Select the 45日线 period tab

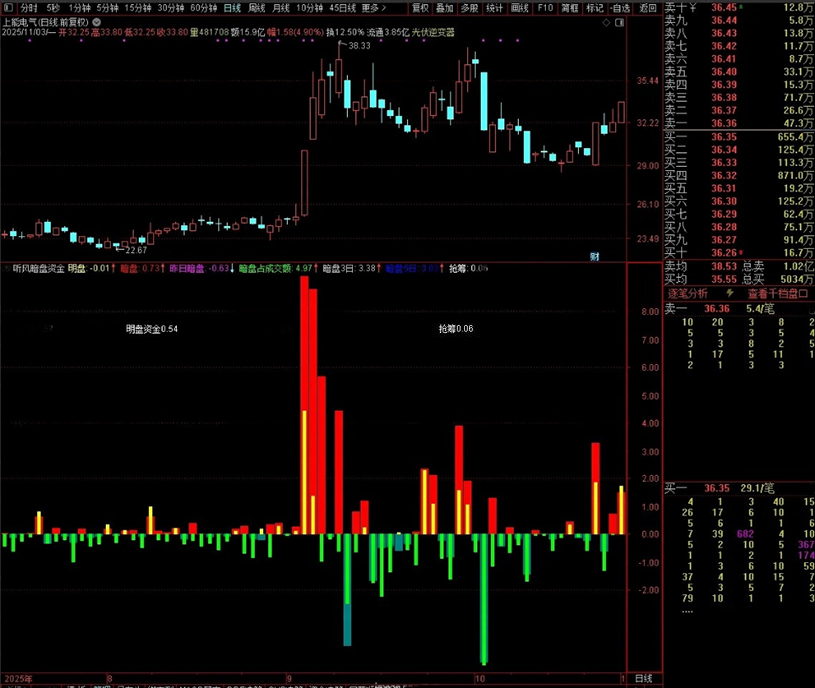pyautogui.click(x=343, y=8)
